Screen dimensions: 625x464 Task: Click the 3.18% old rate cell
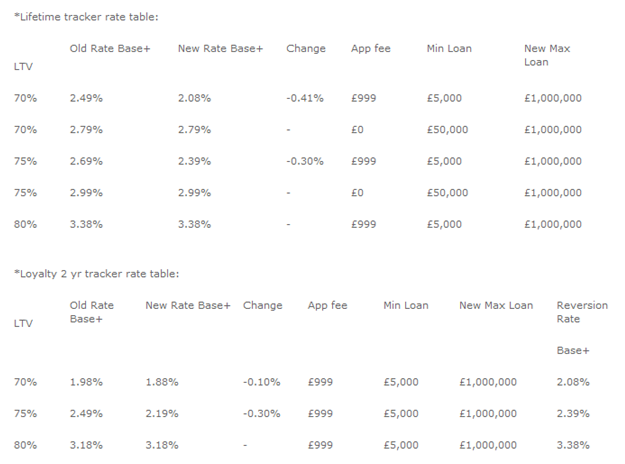85,445
